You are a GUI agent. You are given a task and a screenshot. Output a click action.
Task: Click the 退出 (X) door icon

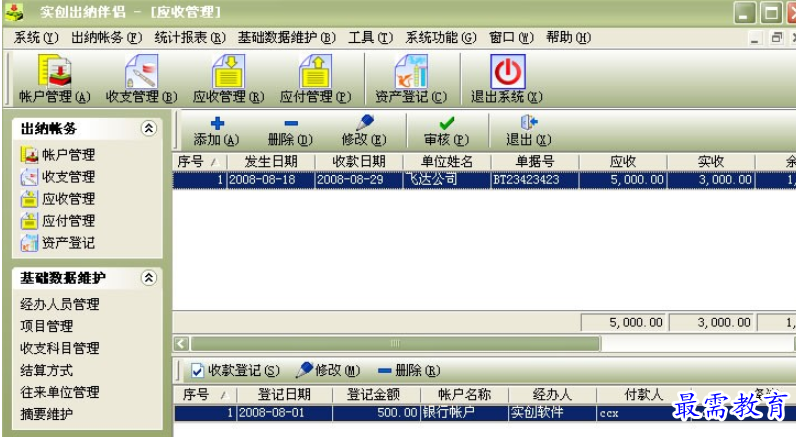coord(528,122)
